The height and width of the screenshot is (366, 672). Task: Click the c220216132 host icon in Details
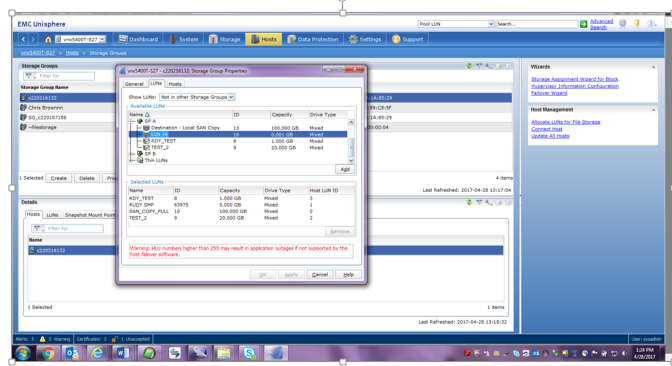pos(32,250)
